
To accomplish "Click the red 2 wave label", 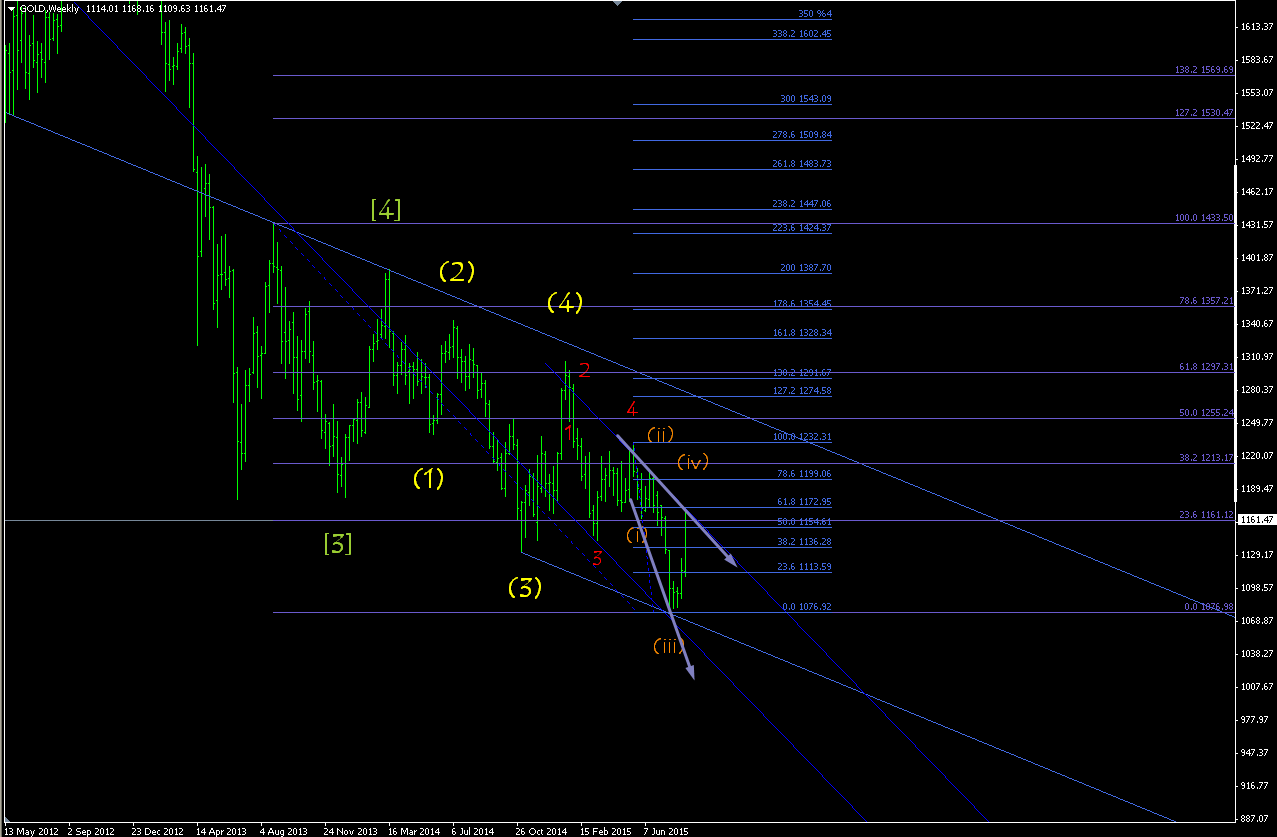I will point(585,371).
